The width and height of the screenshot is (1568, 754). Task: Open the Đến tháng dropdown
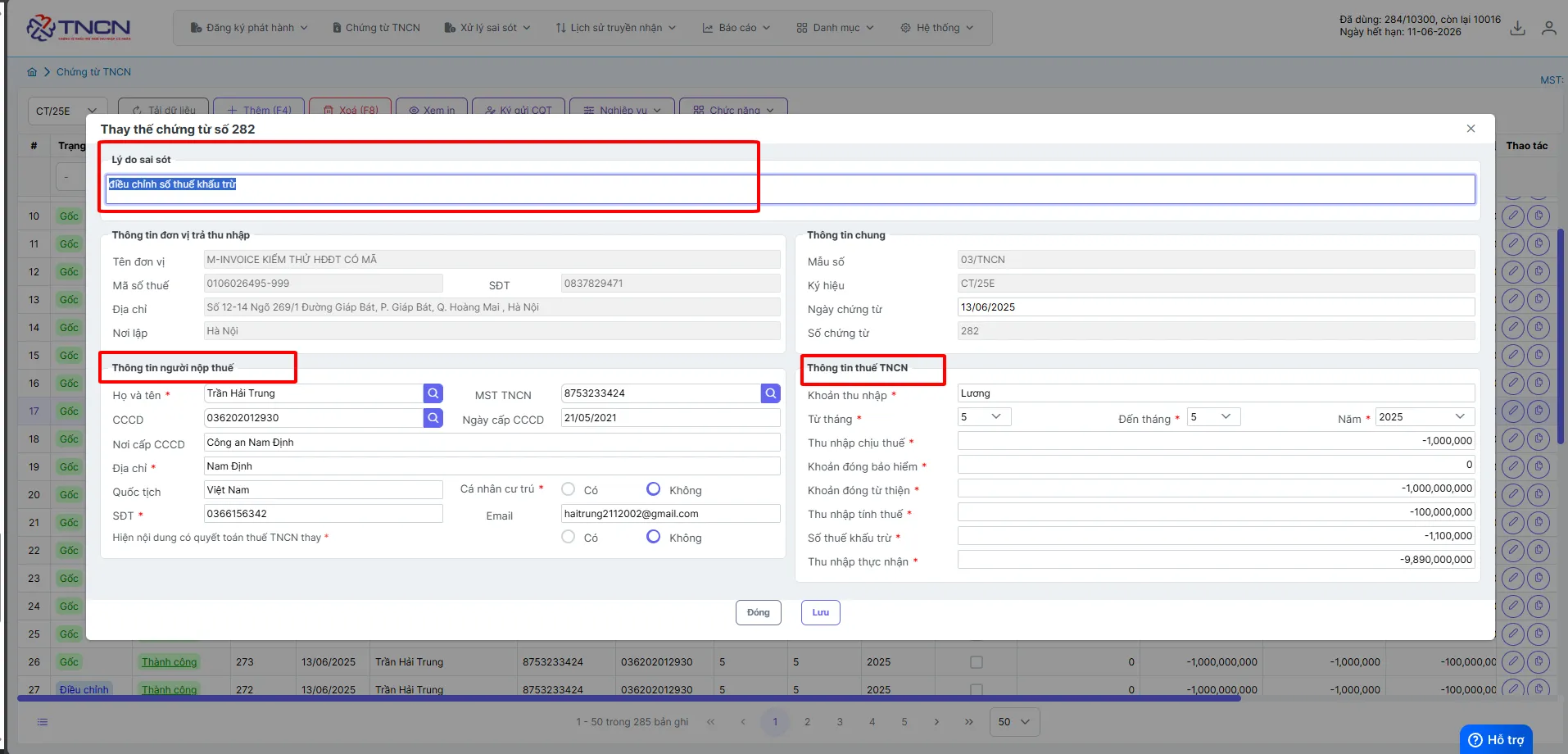pyautogui.click(x=1214, y=417)
